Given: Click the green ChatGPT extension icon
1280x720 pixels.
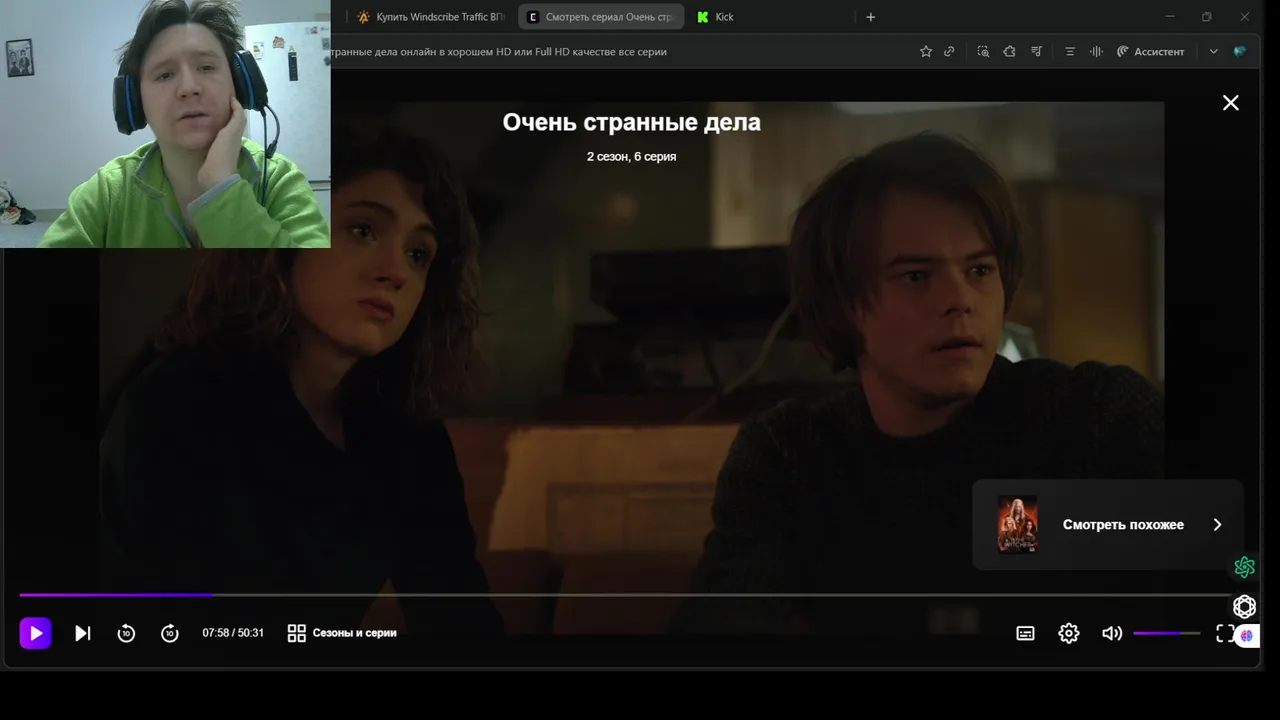Looking at the screenshot, I should (x=1244, y=567).
